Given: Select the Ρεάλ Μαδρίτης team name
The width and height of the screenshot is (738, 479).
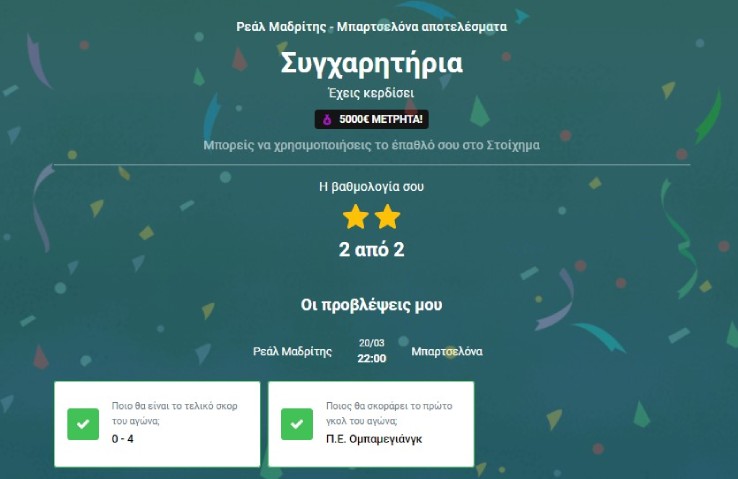Looking at the screenshot, I should click(x=292, y=351).
